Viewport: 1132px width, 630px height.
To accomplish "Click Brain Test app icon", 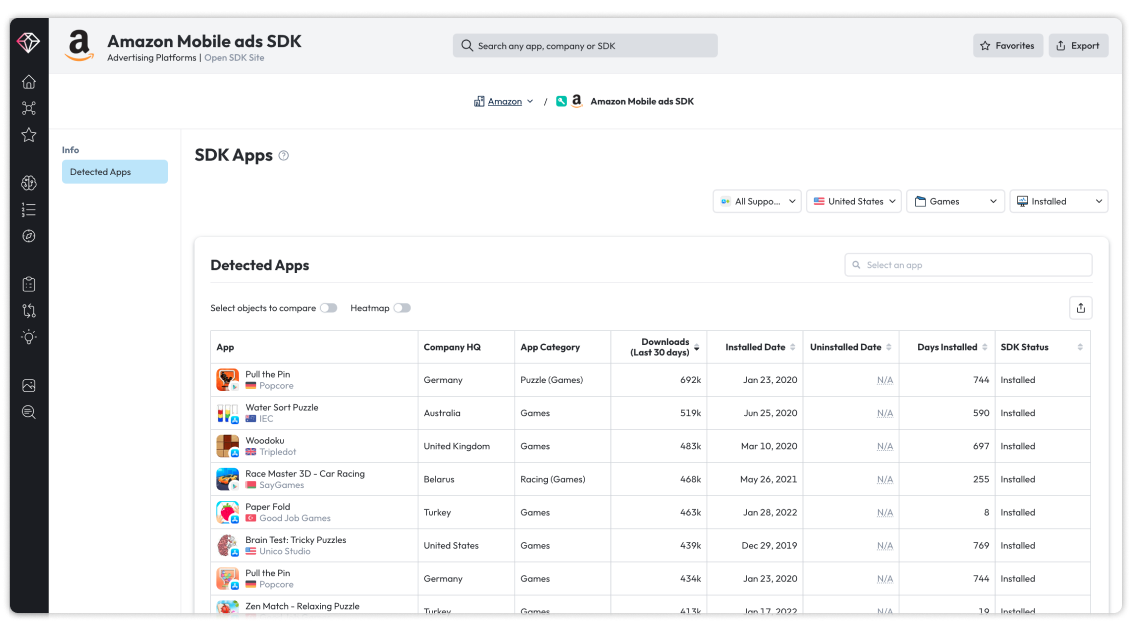I will (x=227, y=546).
